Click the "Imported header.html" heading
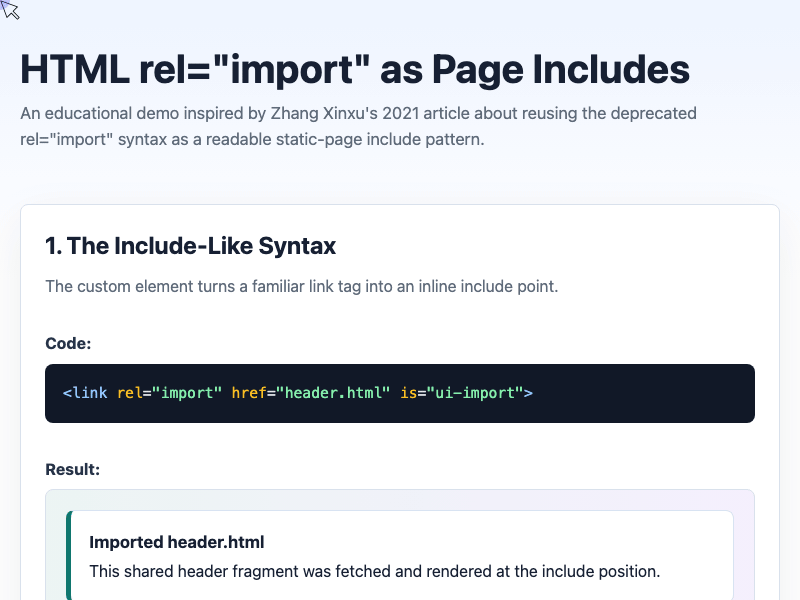This screenshot has height=600, width=800. tap(177, 542)
